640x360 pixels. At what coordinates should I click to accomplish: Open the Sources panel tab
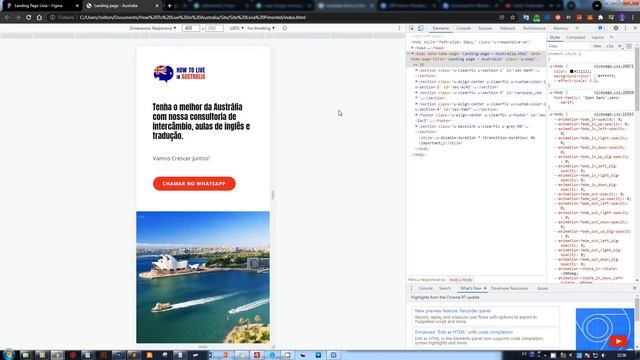click(485, 28)
